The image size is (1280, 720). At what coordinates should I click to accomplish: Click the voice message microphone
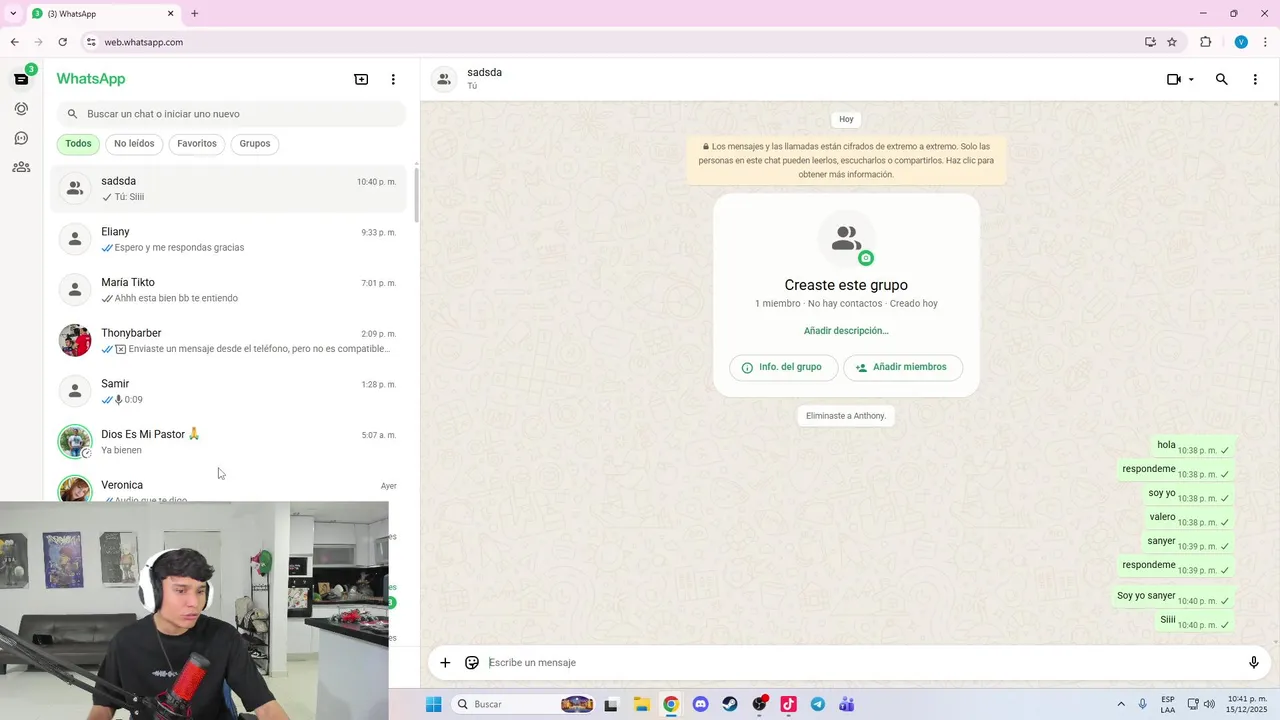pos(1254,662)
